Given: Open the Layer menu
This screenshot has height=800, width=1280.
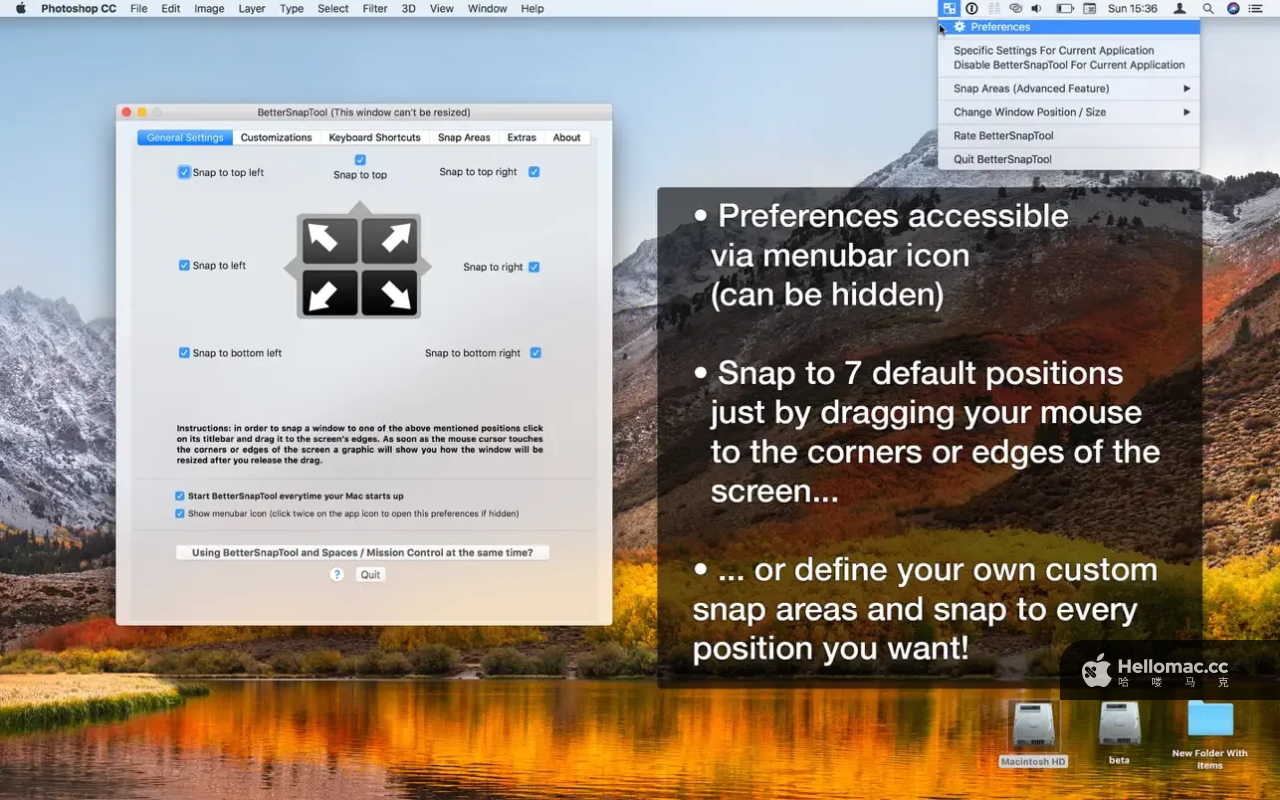Looking at the screenshot, I should 252,8.
